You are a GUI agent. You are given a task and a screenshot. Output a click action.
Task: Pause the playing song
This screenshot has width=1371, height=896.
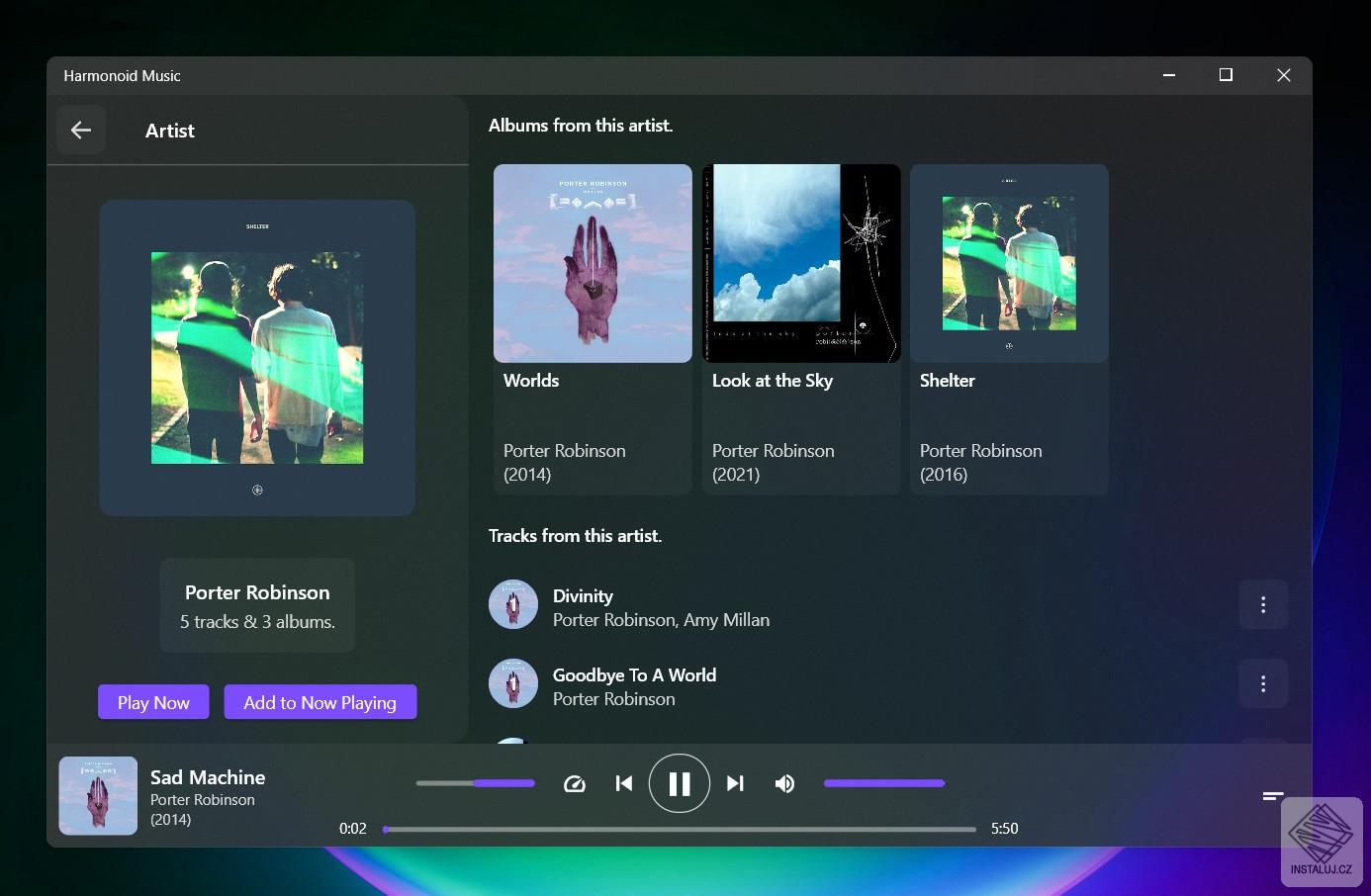[680, 783]
